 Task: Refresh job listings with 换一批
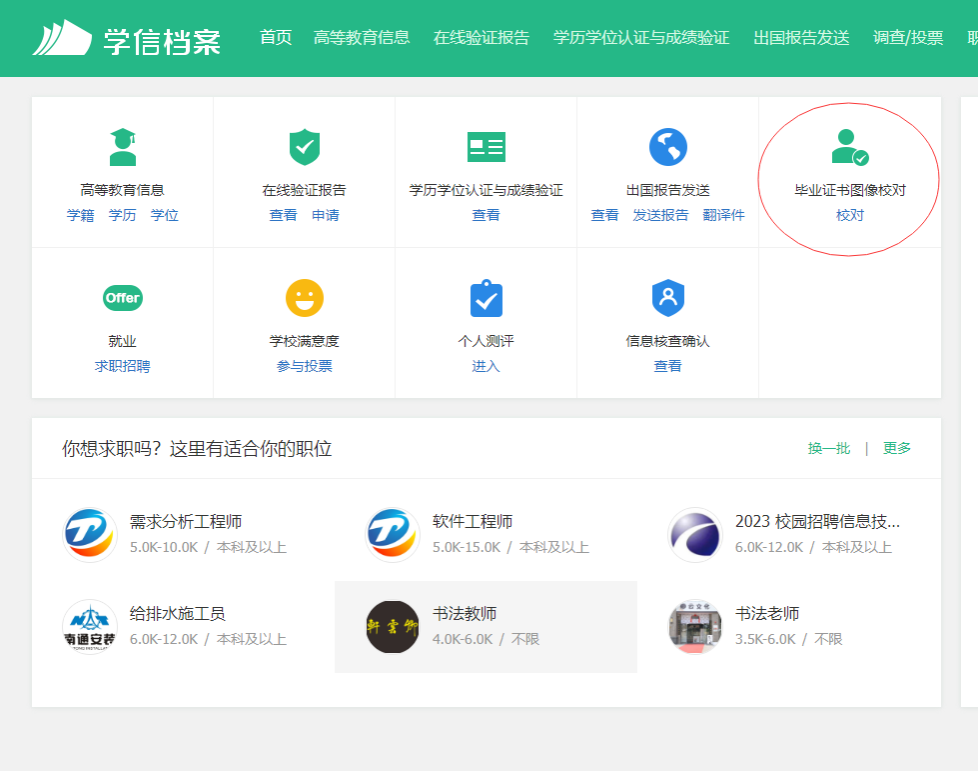[x=828, y=448]
